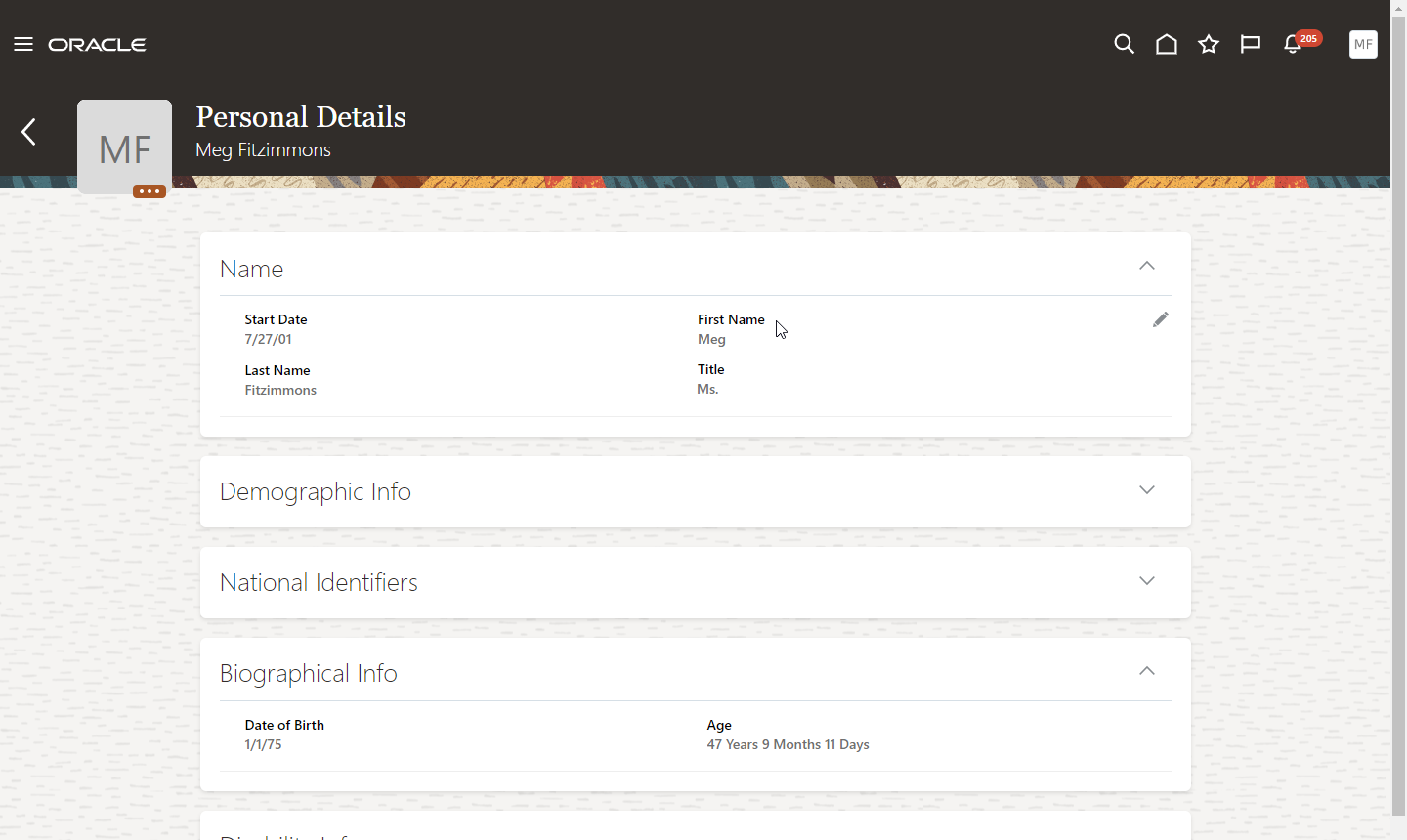Collapse the Biographical Info section
The height and width of the screenshot is (840, 1407).
(1147, 671)
